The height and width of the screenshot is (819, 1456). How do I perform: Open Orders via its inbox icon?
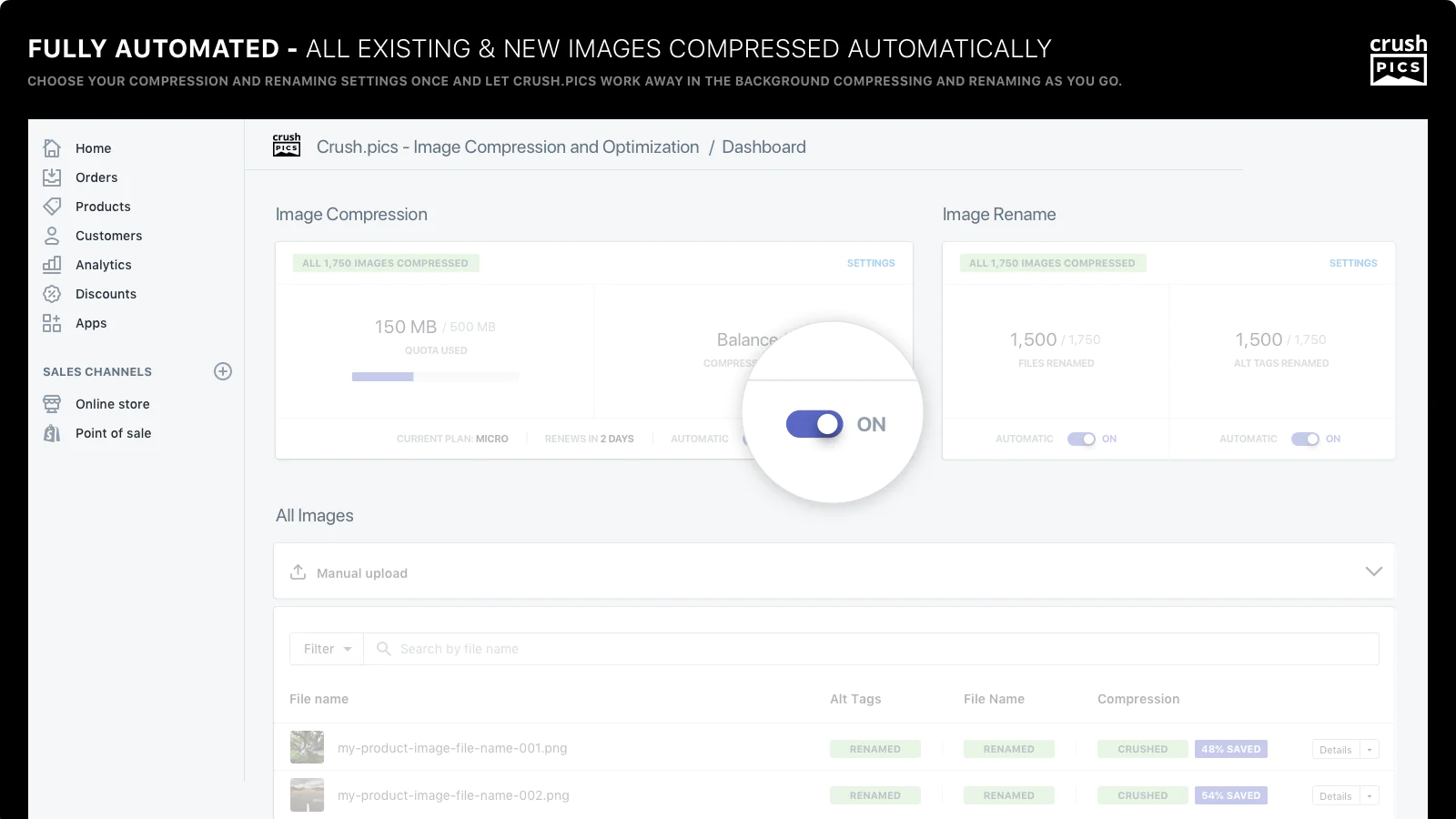[x=52, y=177]
